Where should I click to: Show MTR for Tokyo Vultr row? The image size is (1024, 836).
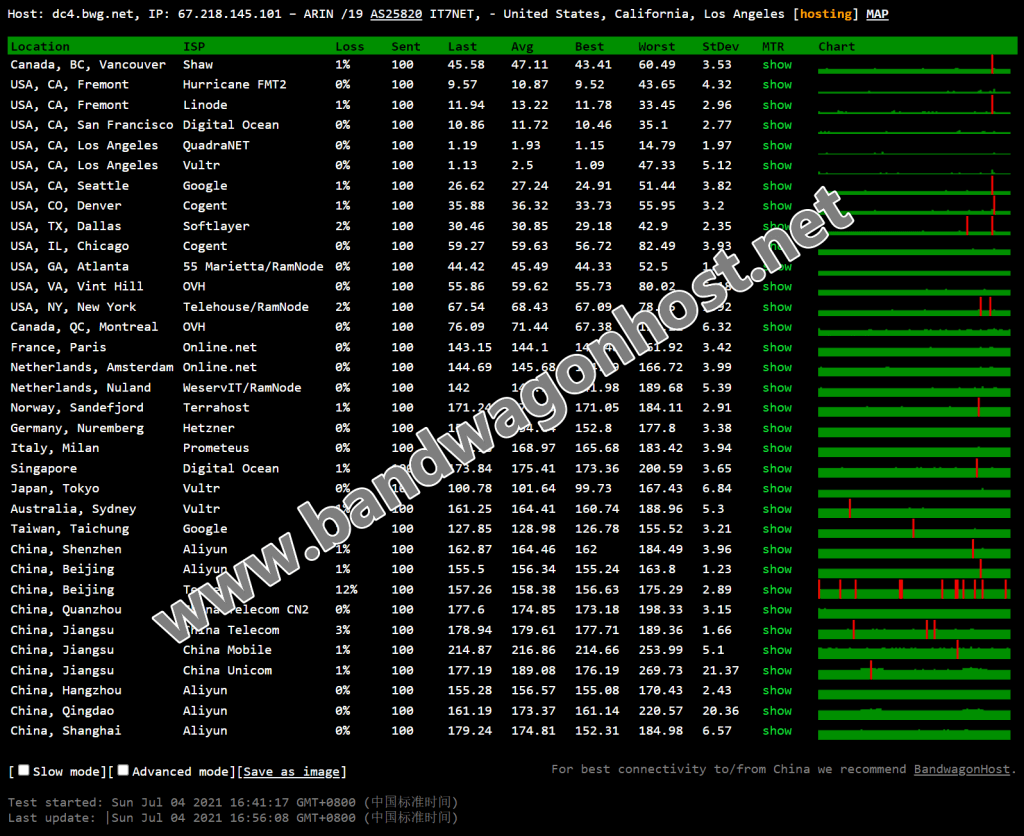click(x=777, y=488)
